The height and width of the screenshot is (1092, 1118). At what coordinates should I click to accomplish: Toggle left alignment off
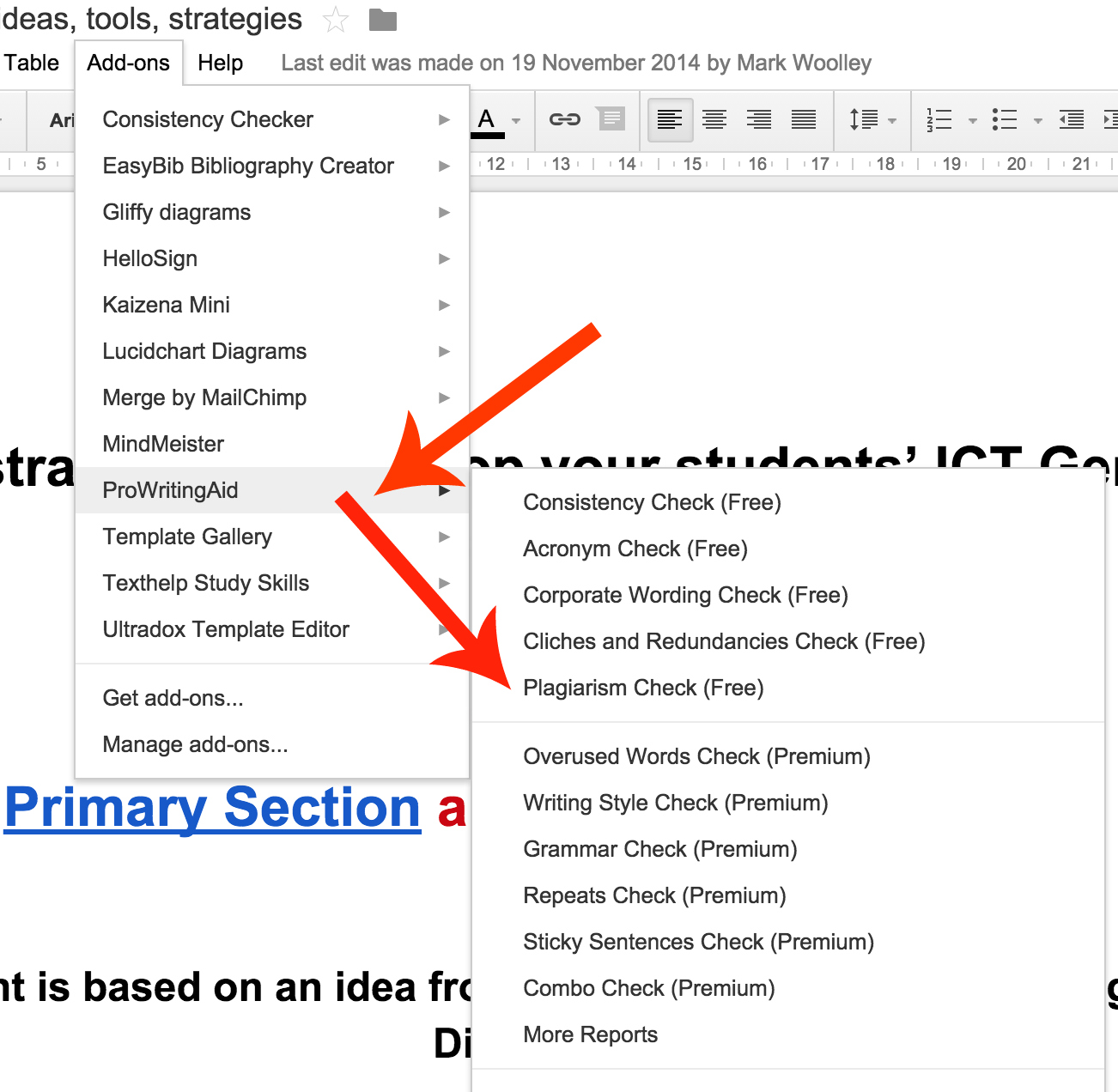pos(669,119)
